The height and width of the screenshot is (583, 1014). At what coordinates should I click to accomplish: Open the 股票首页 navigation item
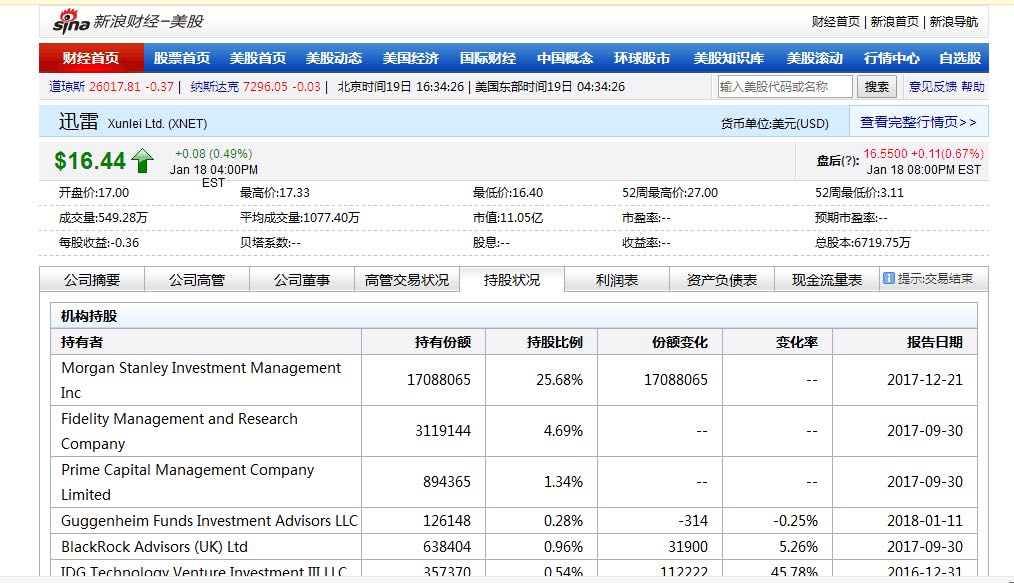coord(182,58)
